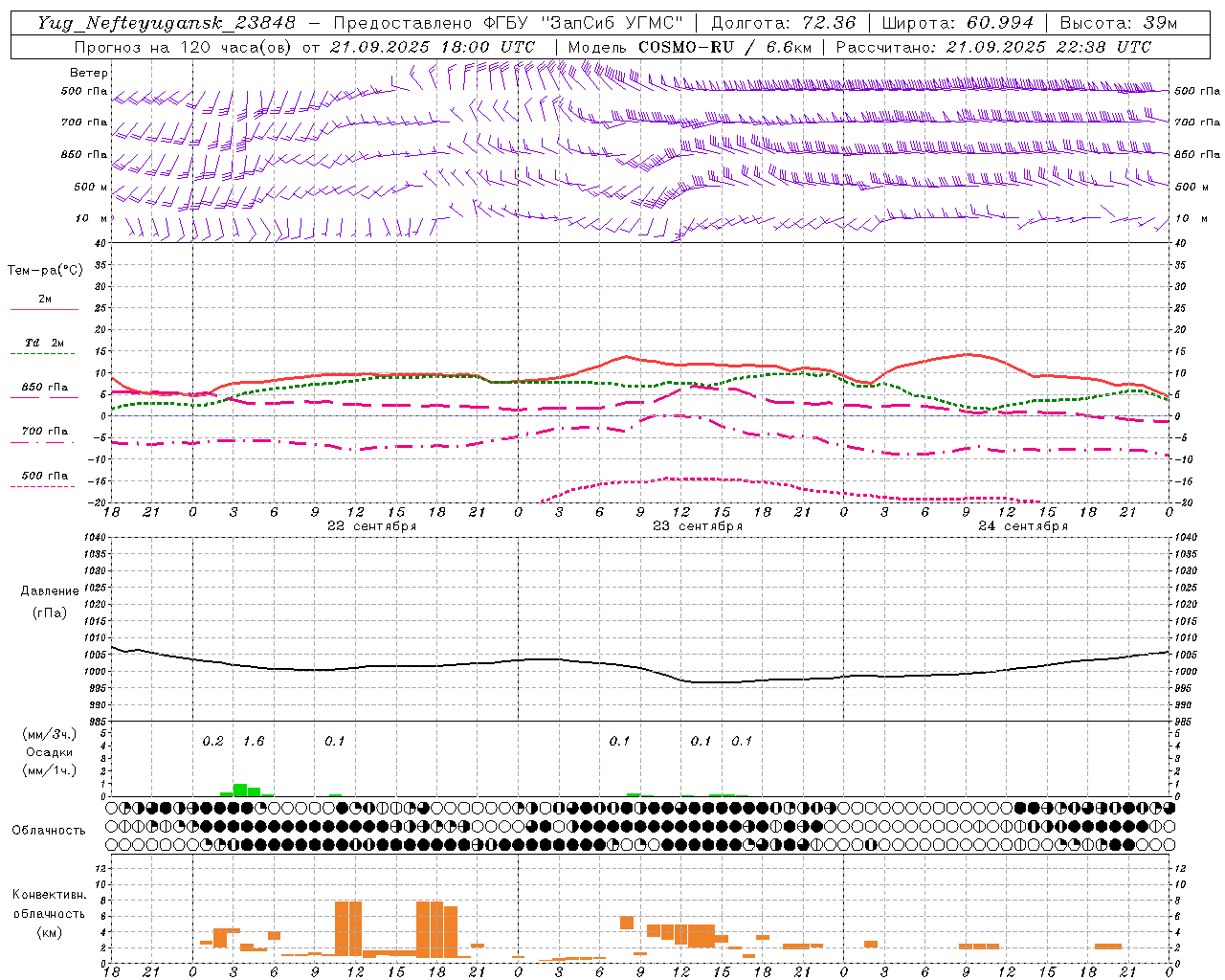Click forecast start text Прогноз на 120 часа(ов)
Viewport: 1225px width, 980px height.
(x=184, y=47)
